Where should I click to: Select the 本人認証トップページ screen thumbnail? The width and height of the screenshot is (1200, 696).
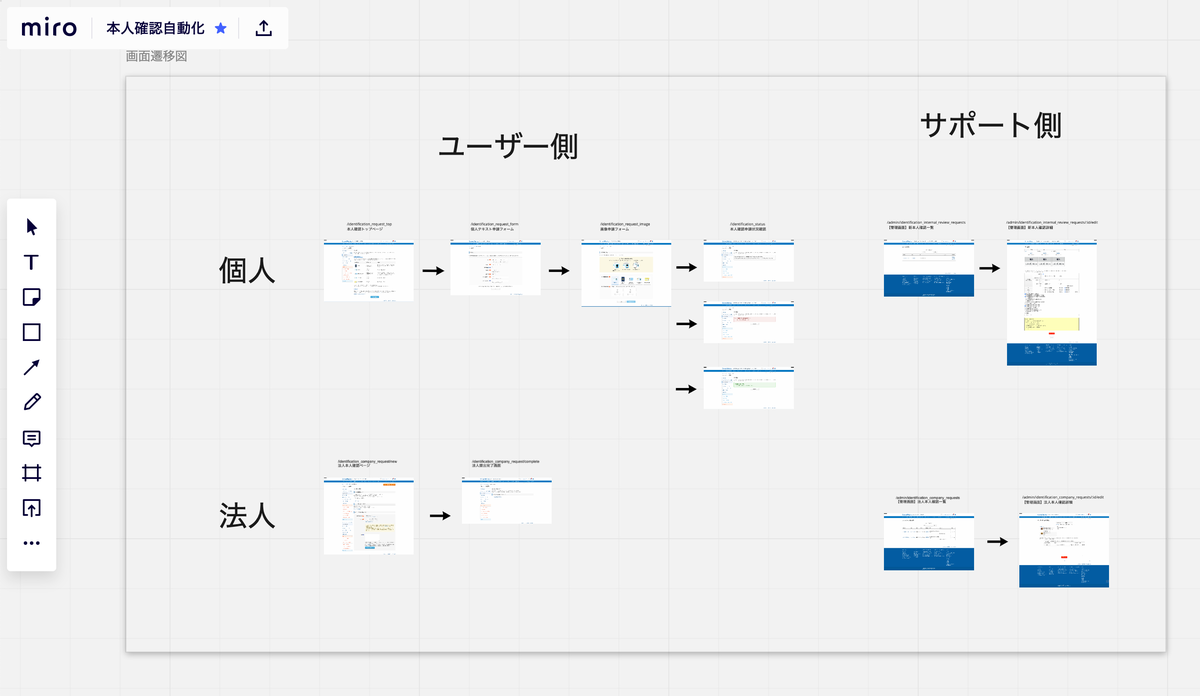[368, 268]
